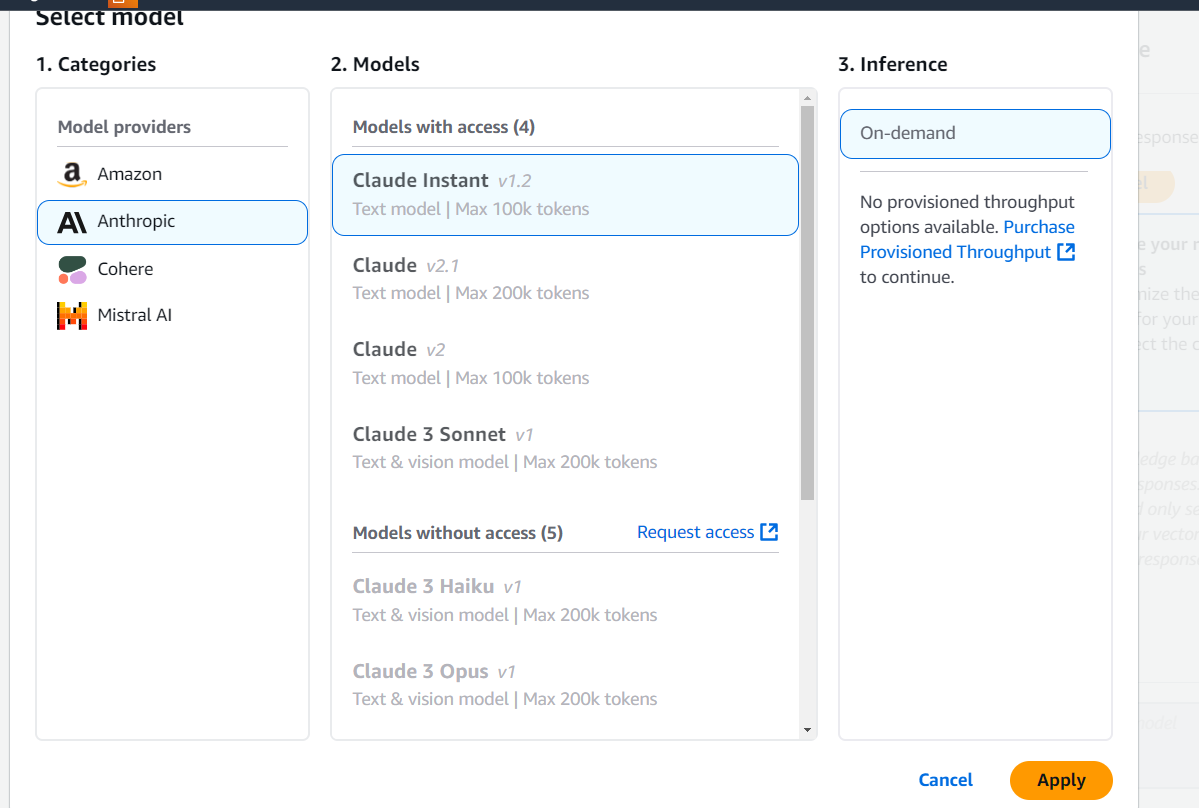This screenshot has width=1199, height=808.
Task: Apply the selected model
Action: tap(1061, 780)
